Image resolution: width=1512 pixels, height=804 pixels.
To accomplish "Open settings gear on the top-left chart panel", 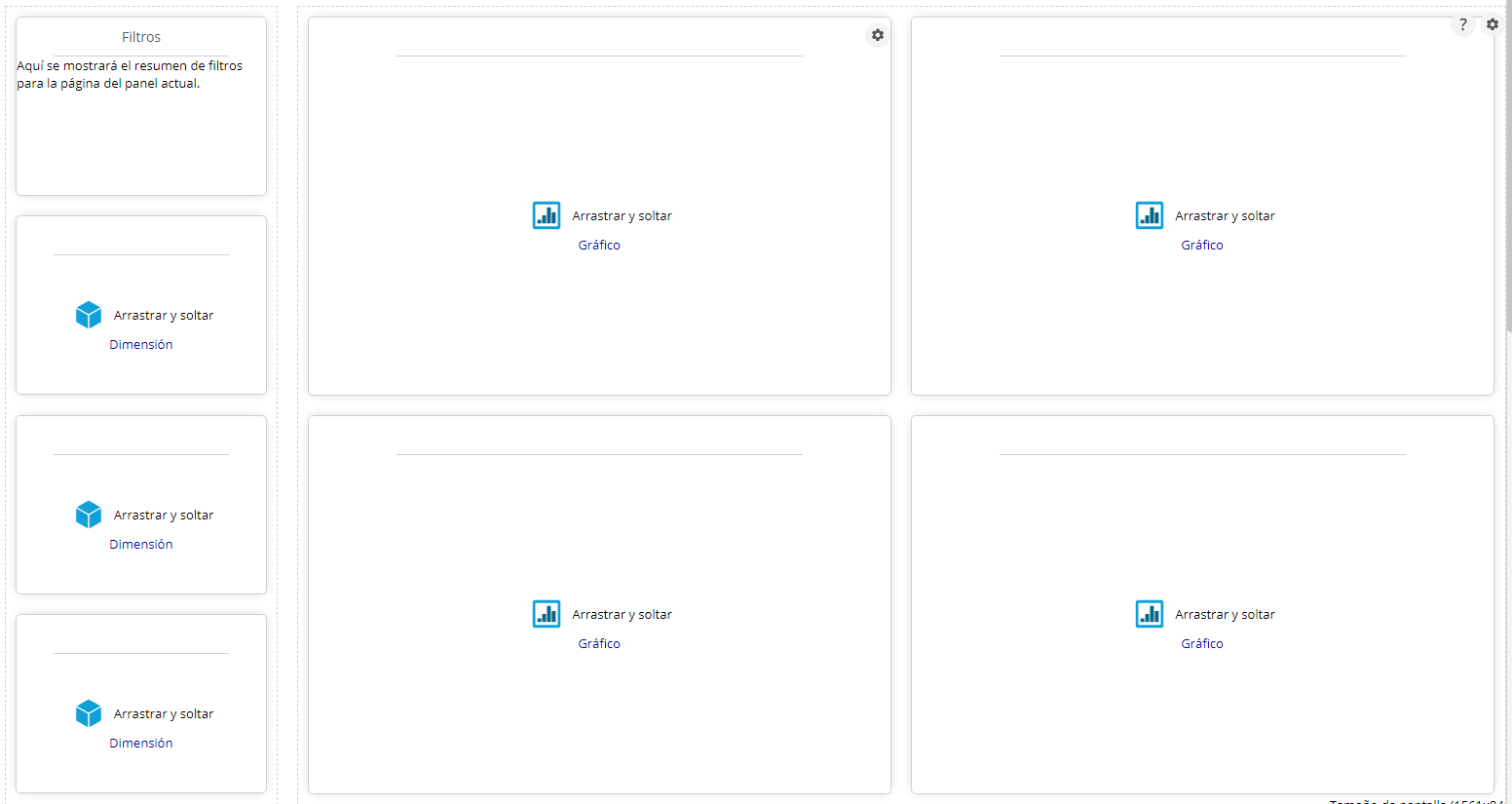I will [877, 35].
